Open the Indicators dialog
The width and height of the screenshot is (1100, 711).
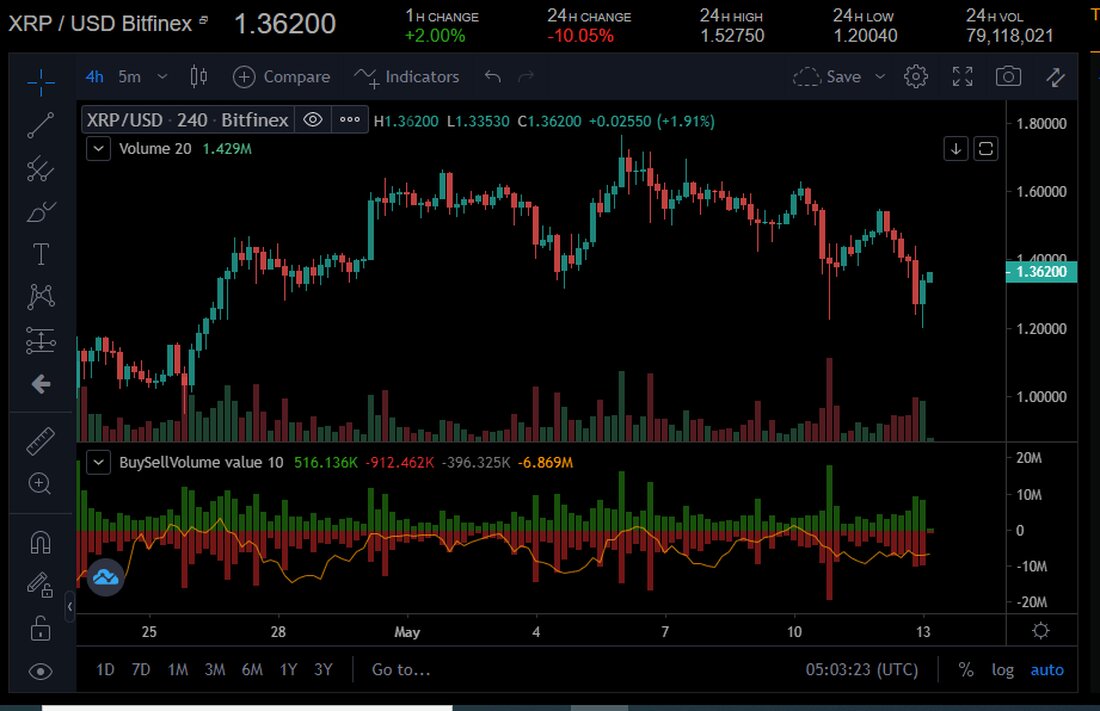[x=406, y=77]
